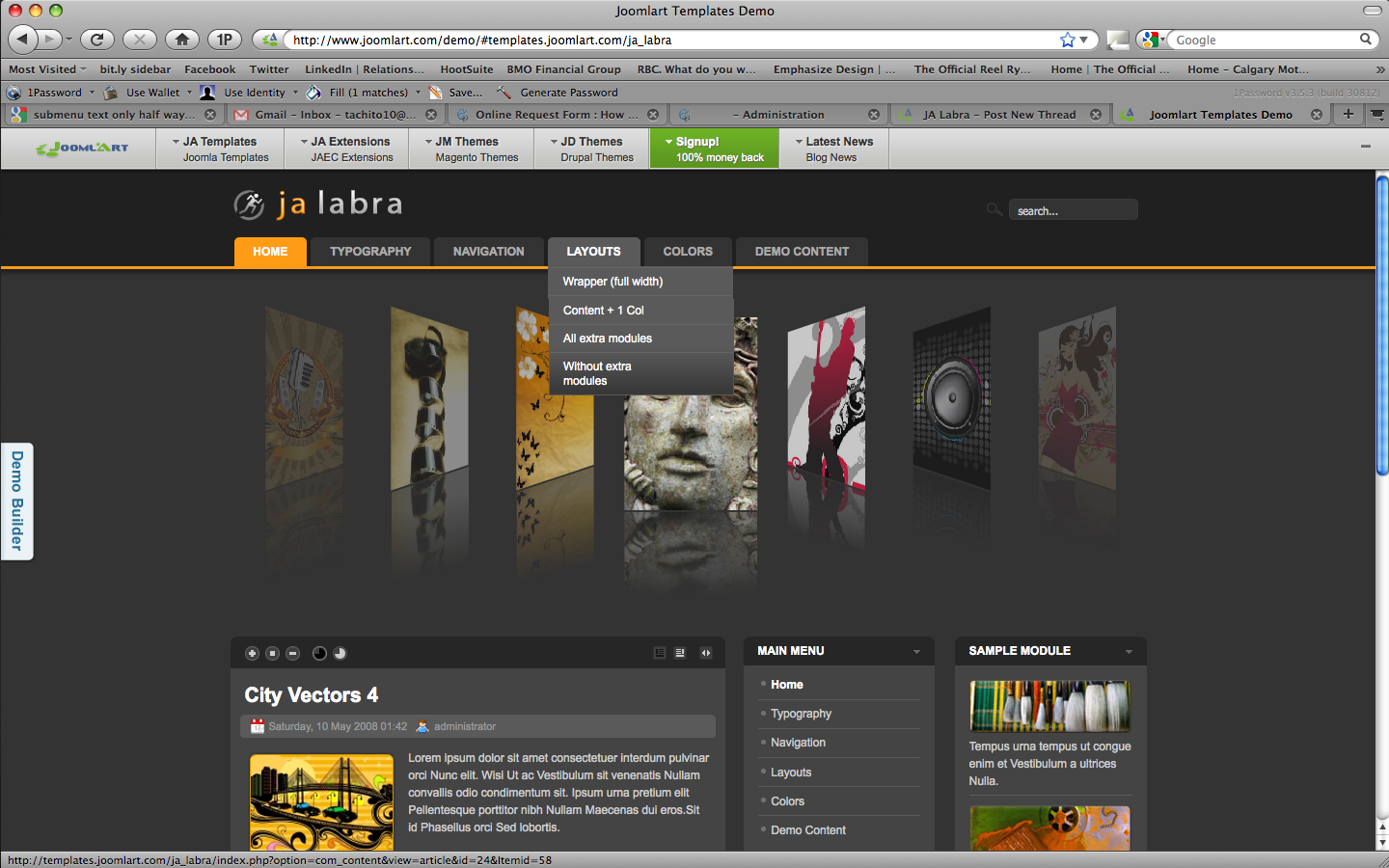Collapse the JoomlArt top bar with dash icon

(x=1366, y=147)
